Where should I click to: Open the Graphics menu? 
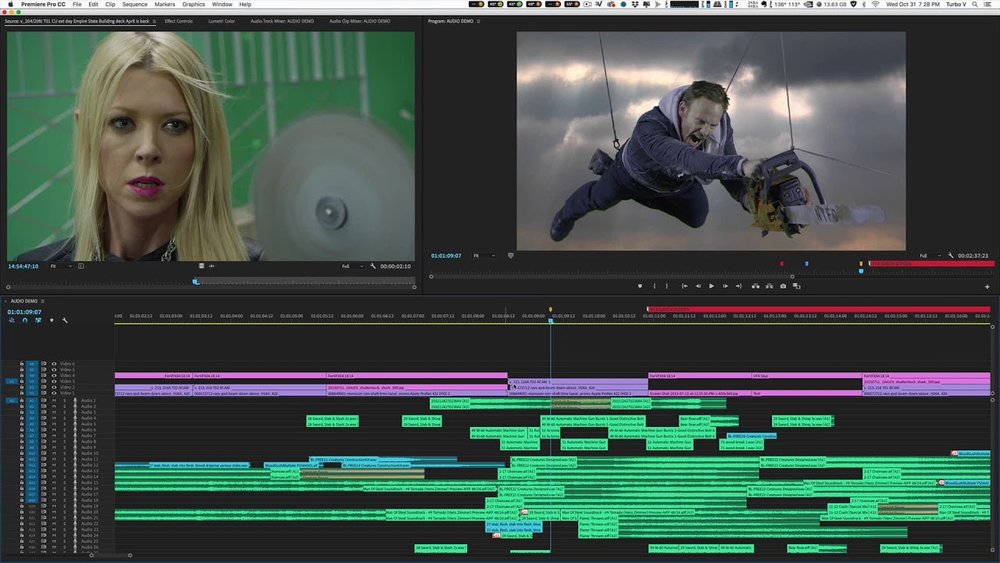click(193, 4)
